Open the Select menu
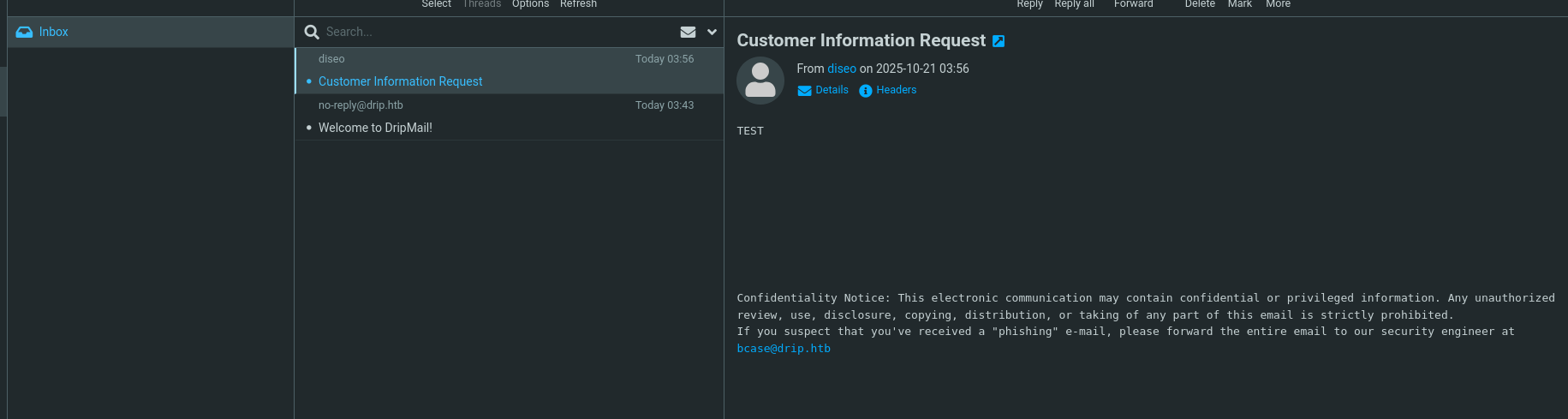The image size is (1568, 419). click(436, 4)
